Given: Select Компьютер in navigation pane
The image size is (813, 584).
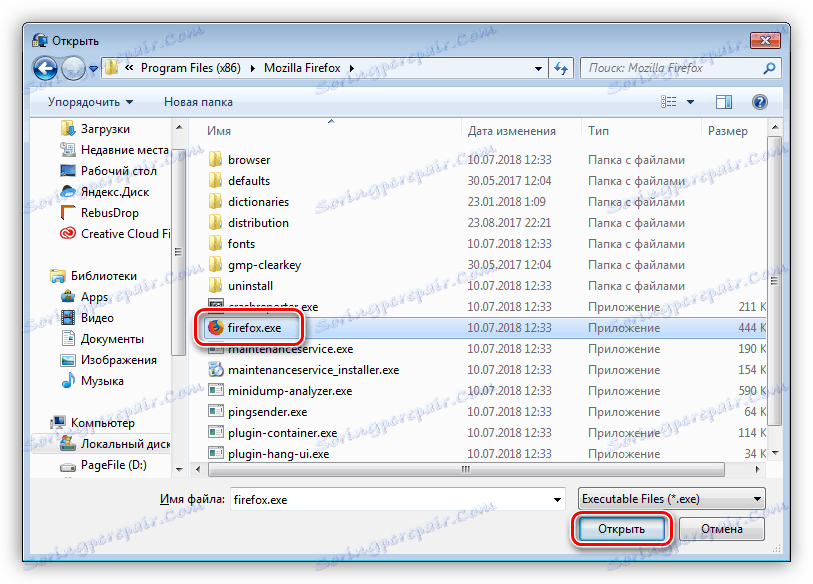Looking at the screenshot, I should pos(92,423).
